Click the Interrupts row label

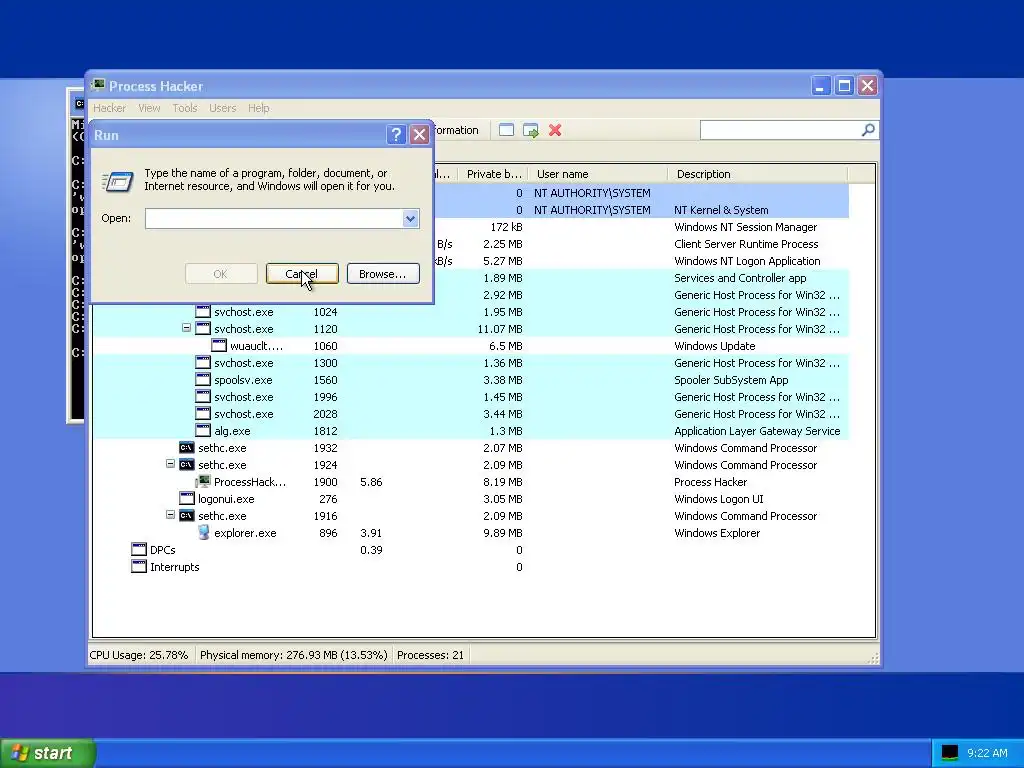point(174,567)
